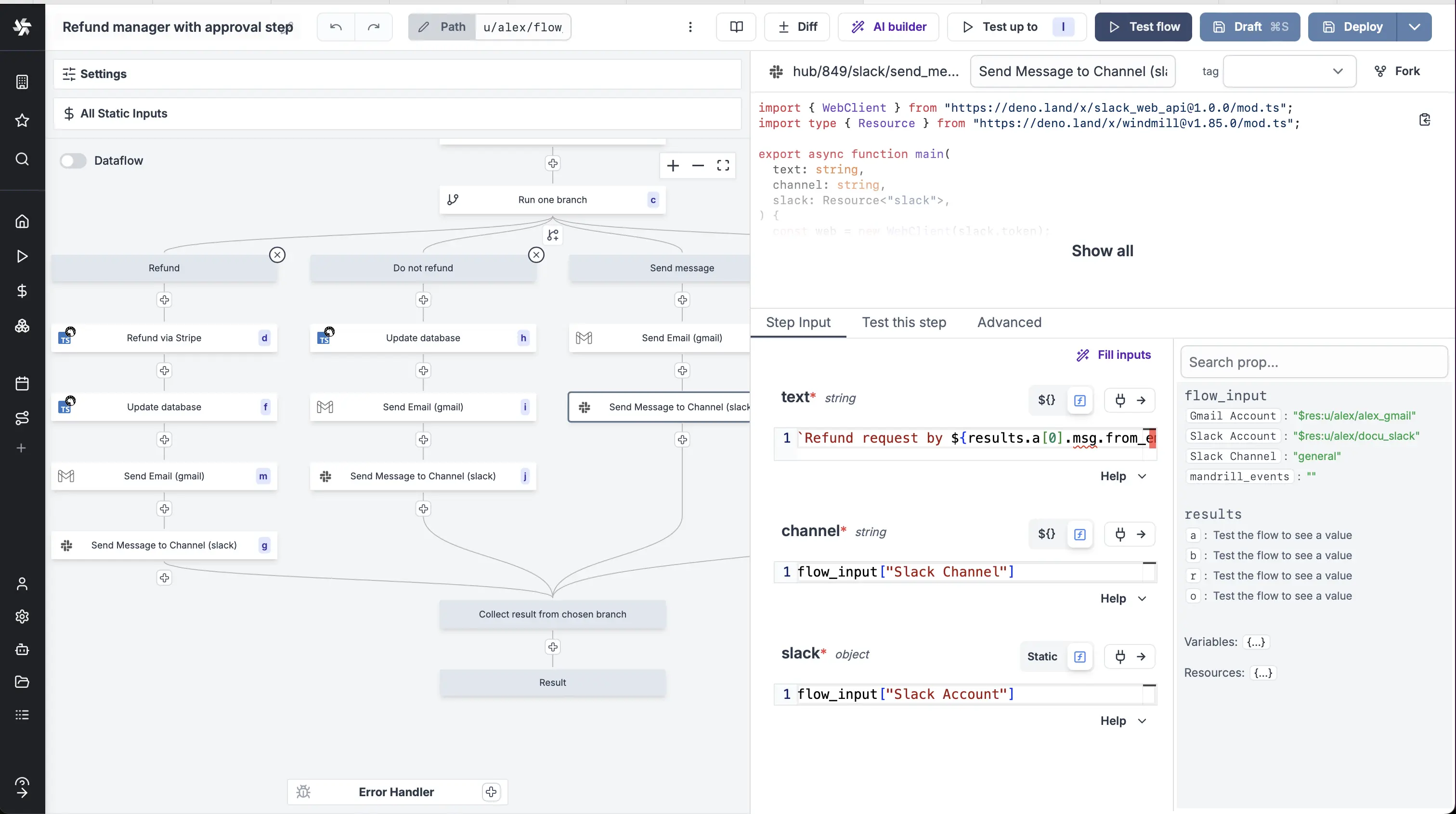Click the Fill inputs button

(1114, 355)
